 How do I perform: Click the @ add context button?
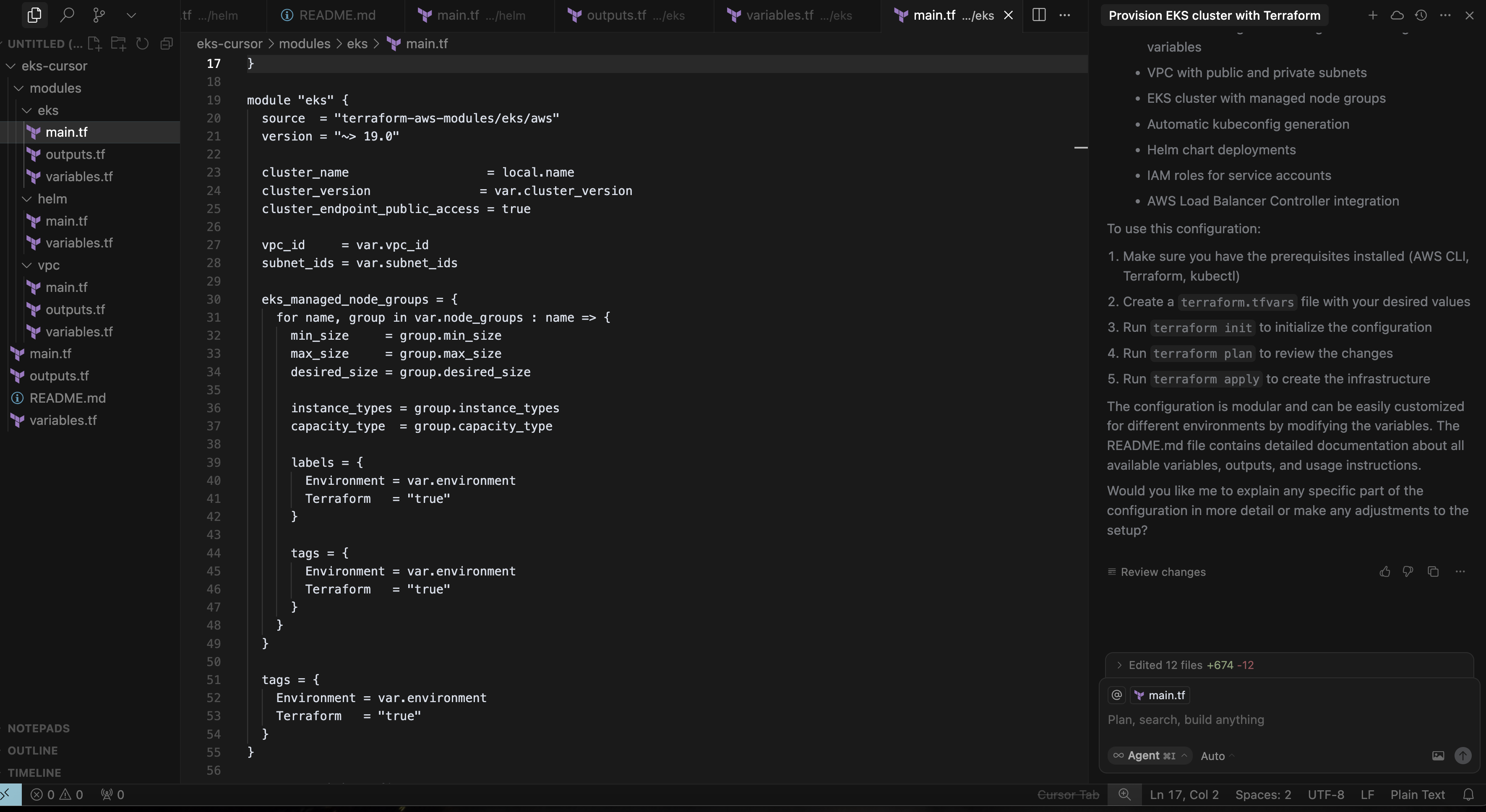(1117, 695)
